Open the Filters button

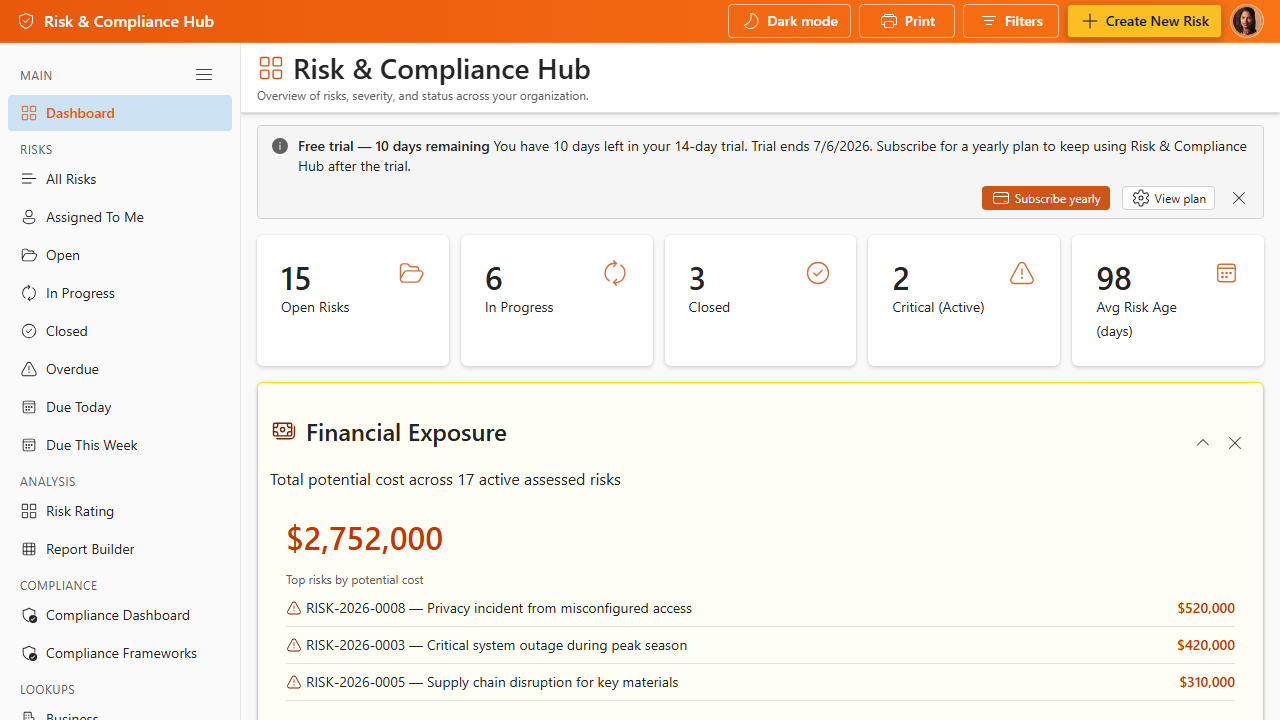click(1011, 21)
